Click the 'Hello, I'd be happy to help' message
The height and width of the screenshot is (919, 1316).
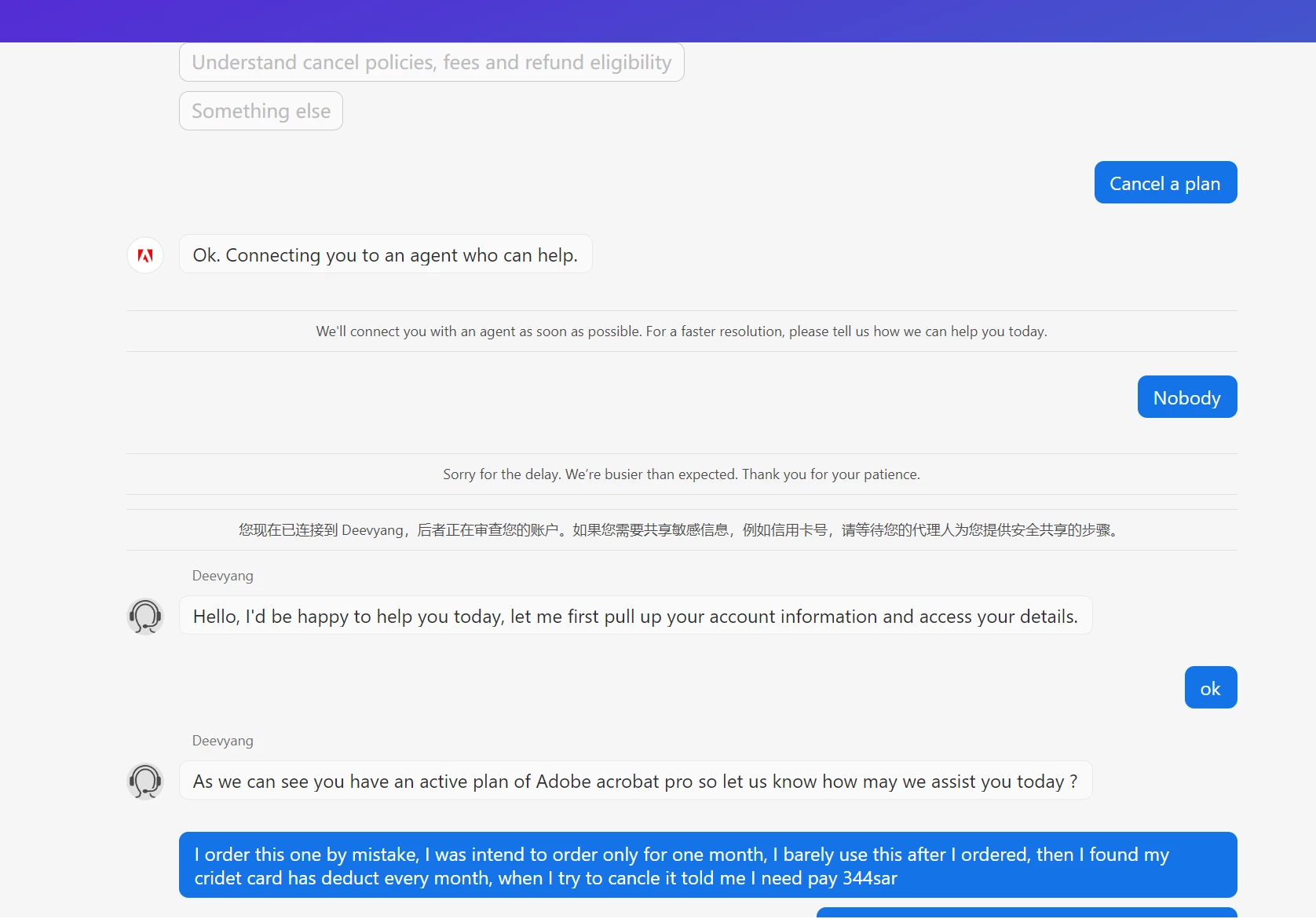tap(635, 615)
